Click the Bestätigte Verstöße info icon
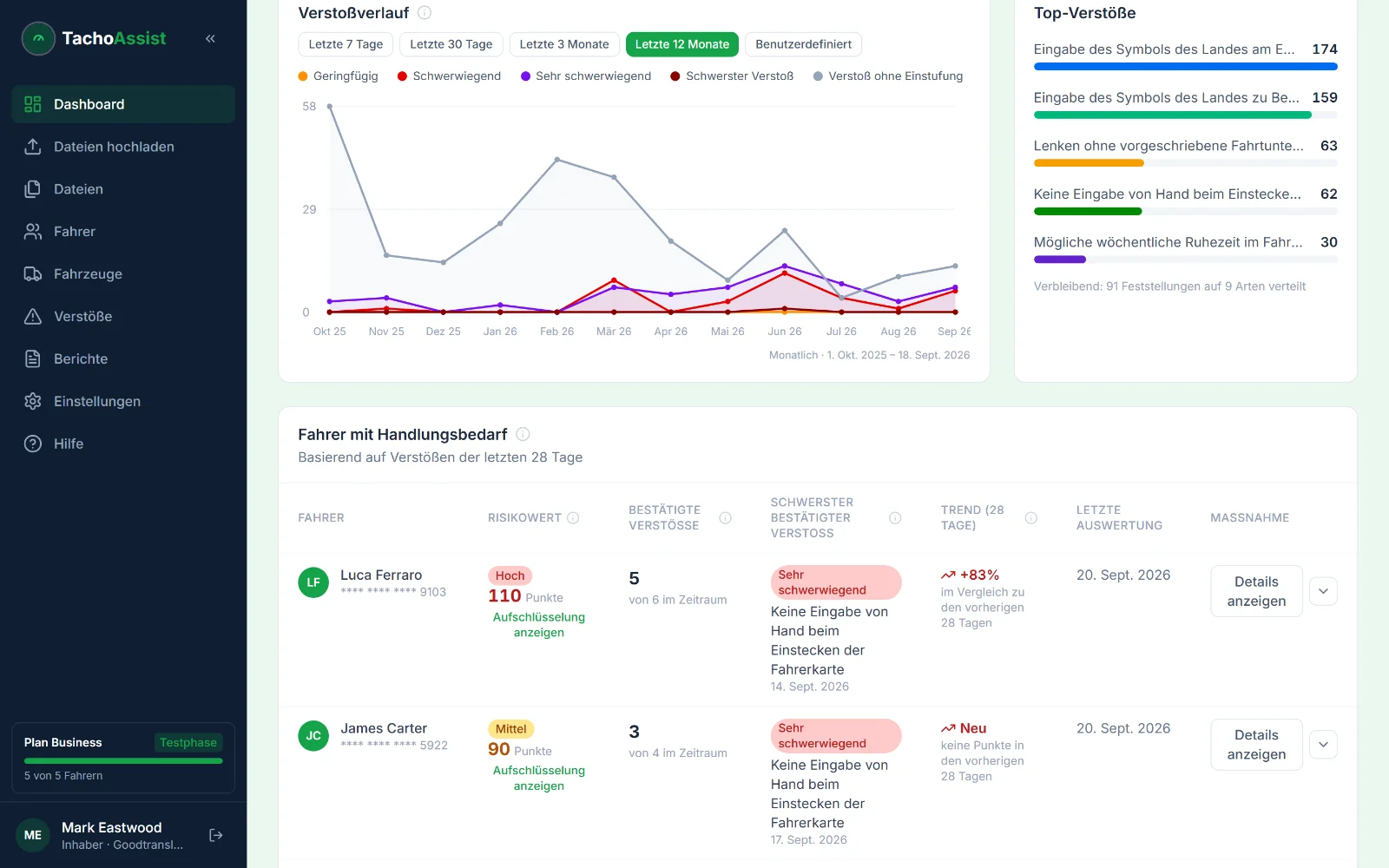1389x868 pixels. tap(726, 517)
